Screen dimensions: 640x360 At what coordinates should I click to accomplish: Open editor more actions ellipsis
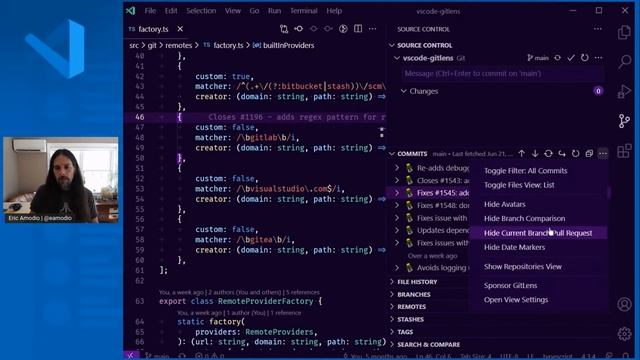373,29
